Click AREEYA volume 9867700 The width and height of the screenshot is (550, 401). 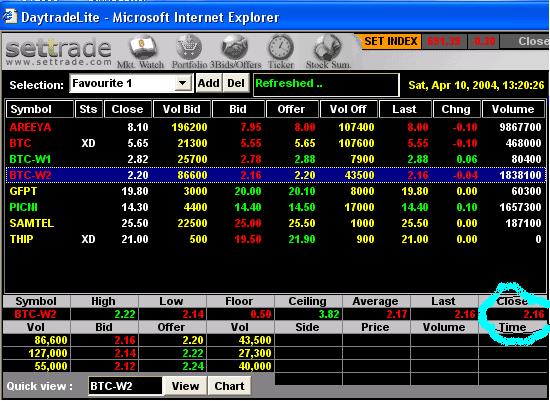tap(521, 127)
